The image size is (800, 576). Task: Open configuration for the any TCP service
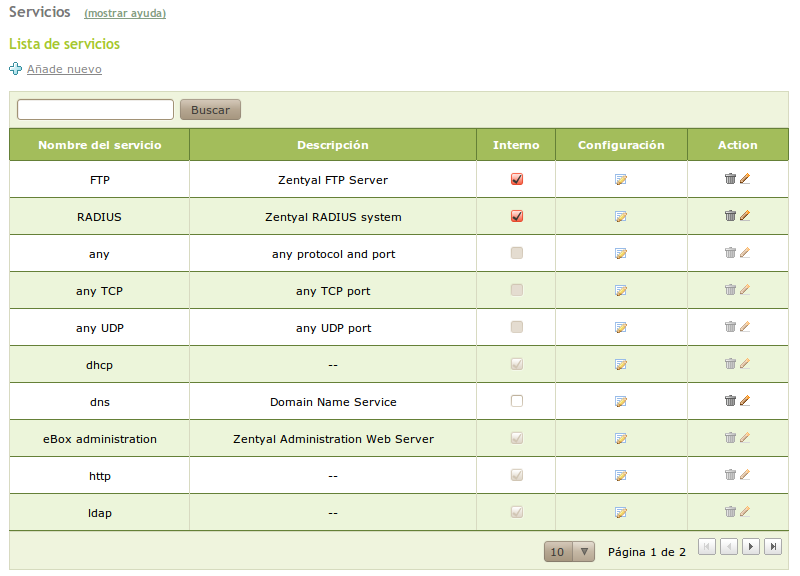point(621,291)
